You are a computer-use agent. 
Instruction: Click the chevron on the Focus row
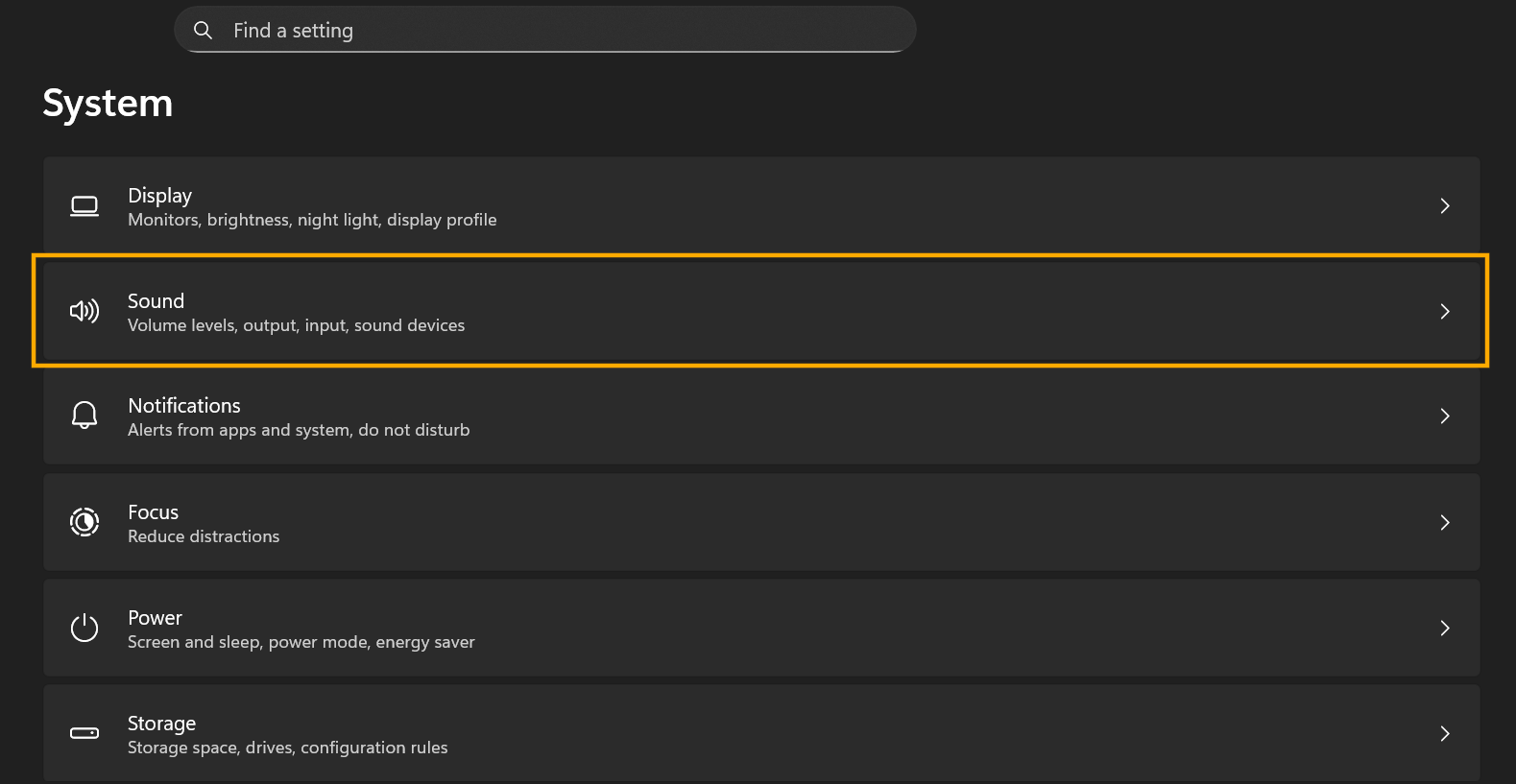(x=1445, y=522)
